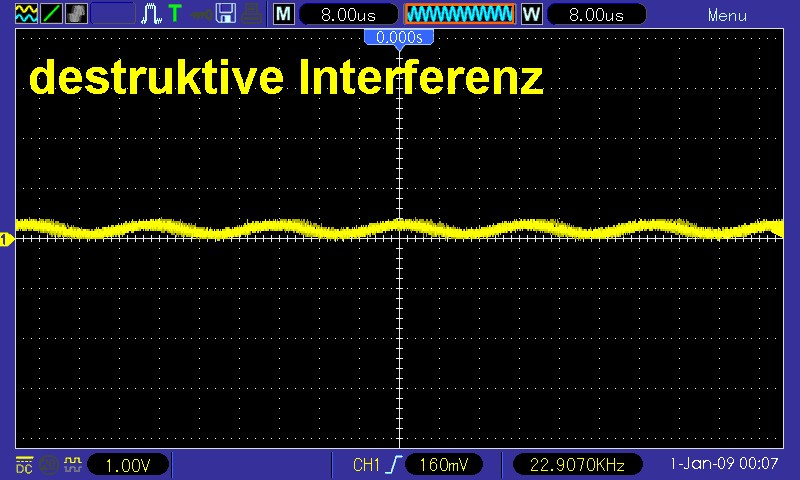This screenshot has height=480, width=800.
Task: Click the CH1 trigger source label
Action: [366, 465]
